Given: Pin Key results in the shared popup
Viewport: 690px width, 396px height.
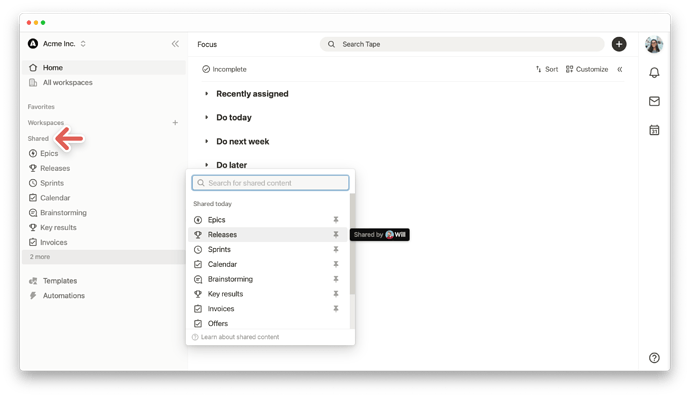Looking at the screenshot, I should 336,294.
